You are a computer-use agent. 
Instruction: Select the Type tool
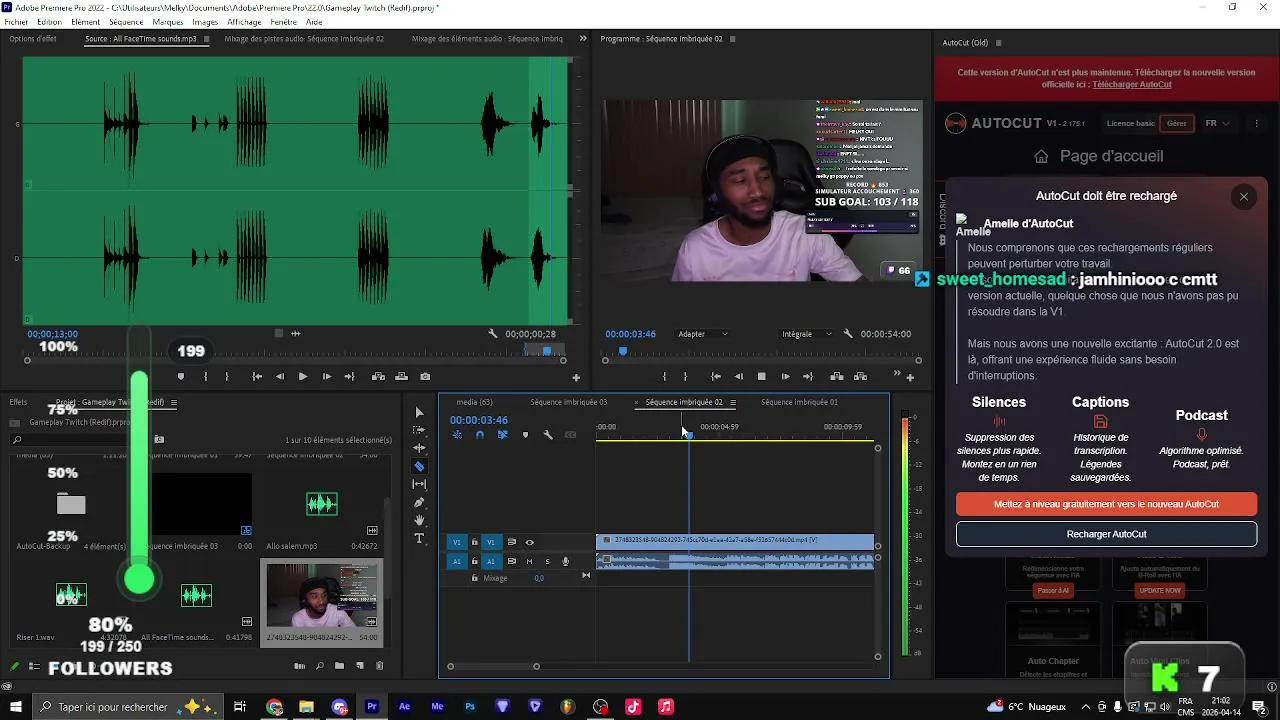(419, 538)
